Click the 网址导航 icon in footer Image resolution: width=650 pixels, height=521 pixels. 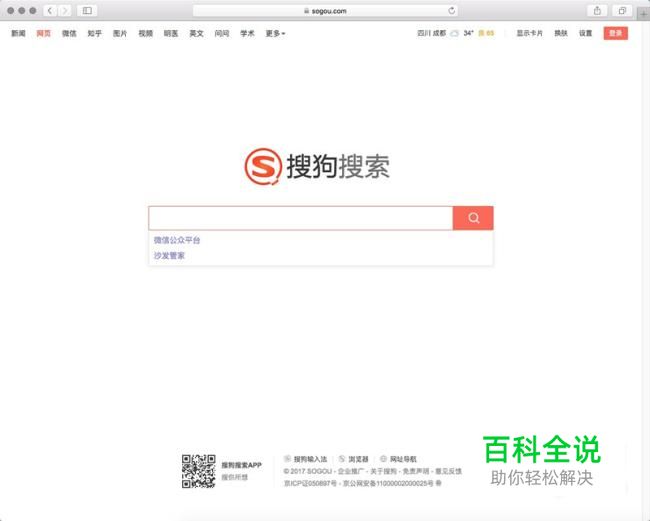383,458
